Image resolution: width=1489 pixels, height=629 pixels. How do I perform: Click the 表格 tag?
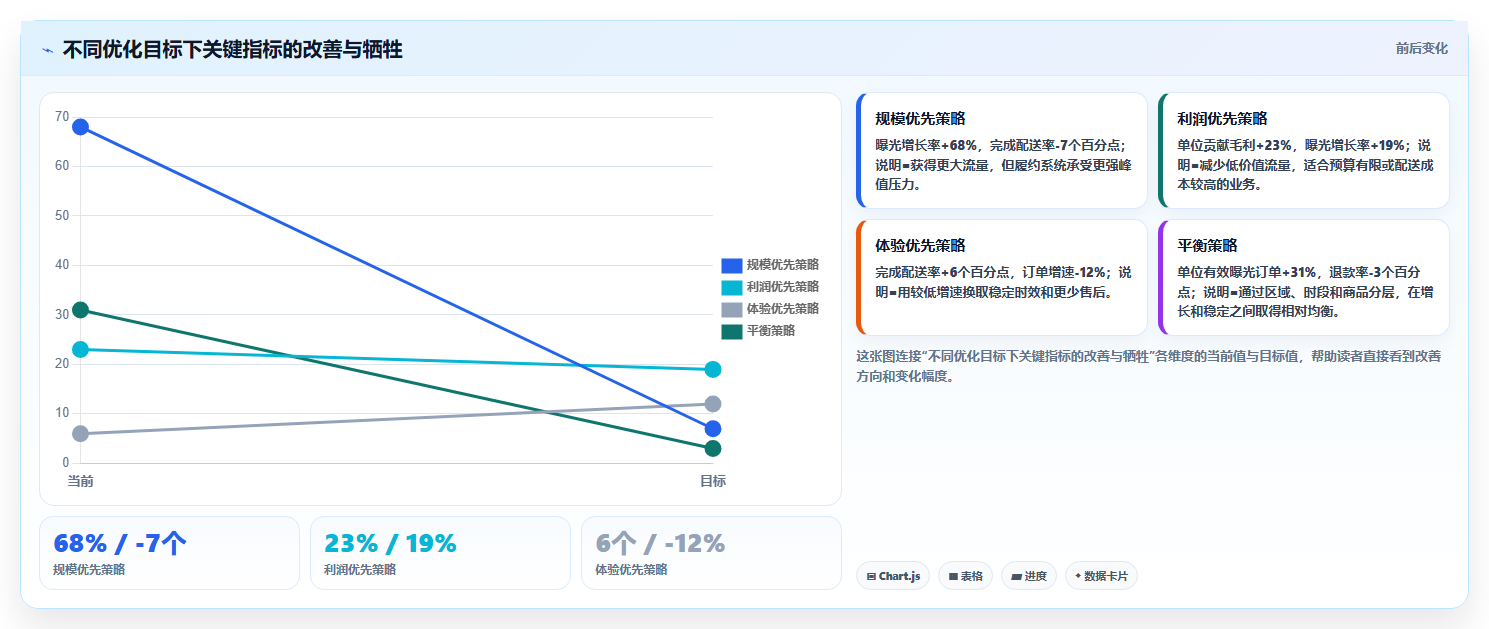(965, 576)
